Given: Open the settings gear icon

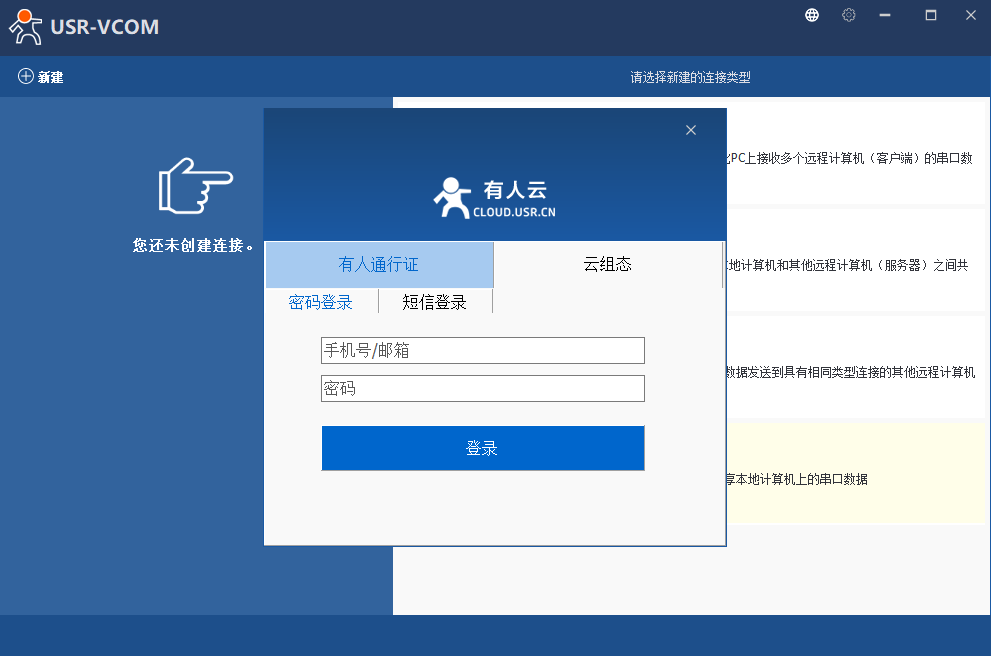Looking at the screenshot, I should (x=849, y=15).
